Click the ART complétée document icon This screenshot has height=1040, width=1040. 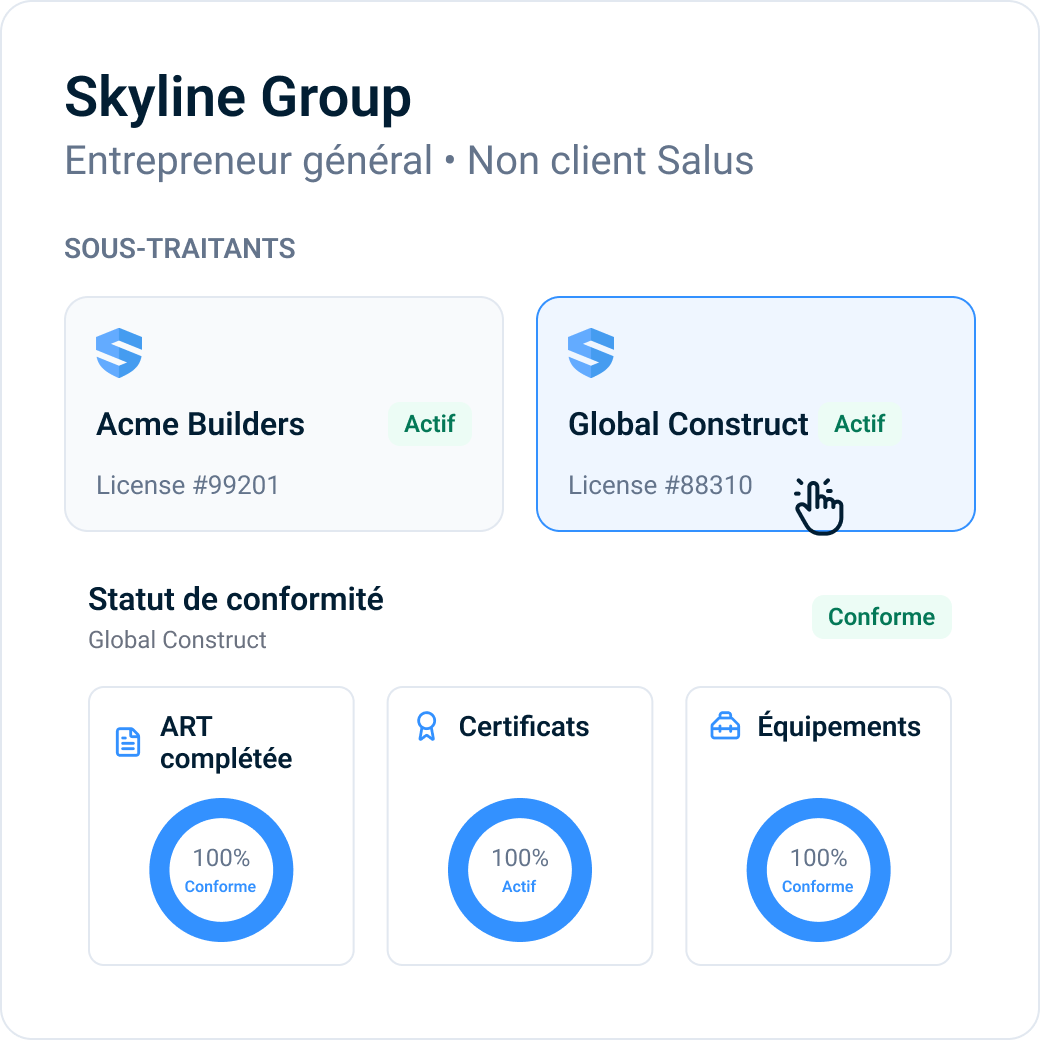(128, 742)
